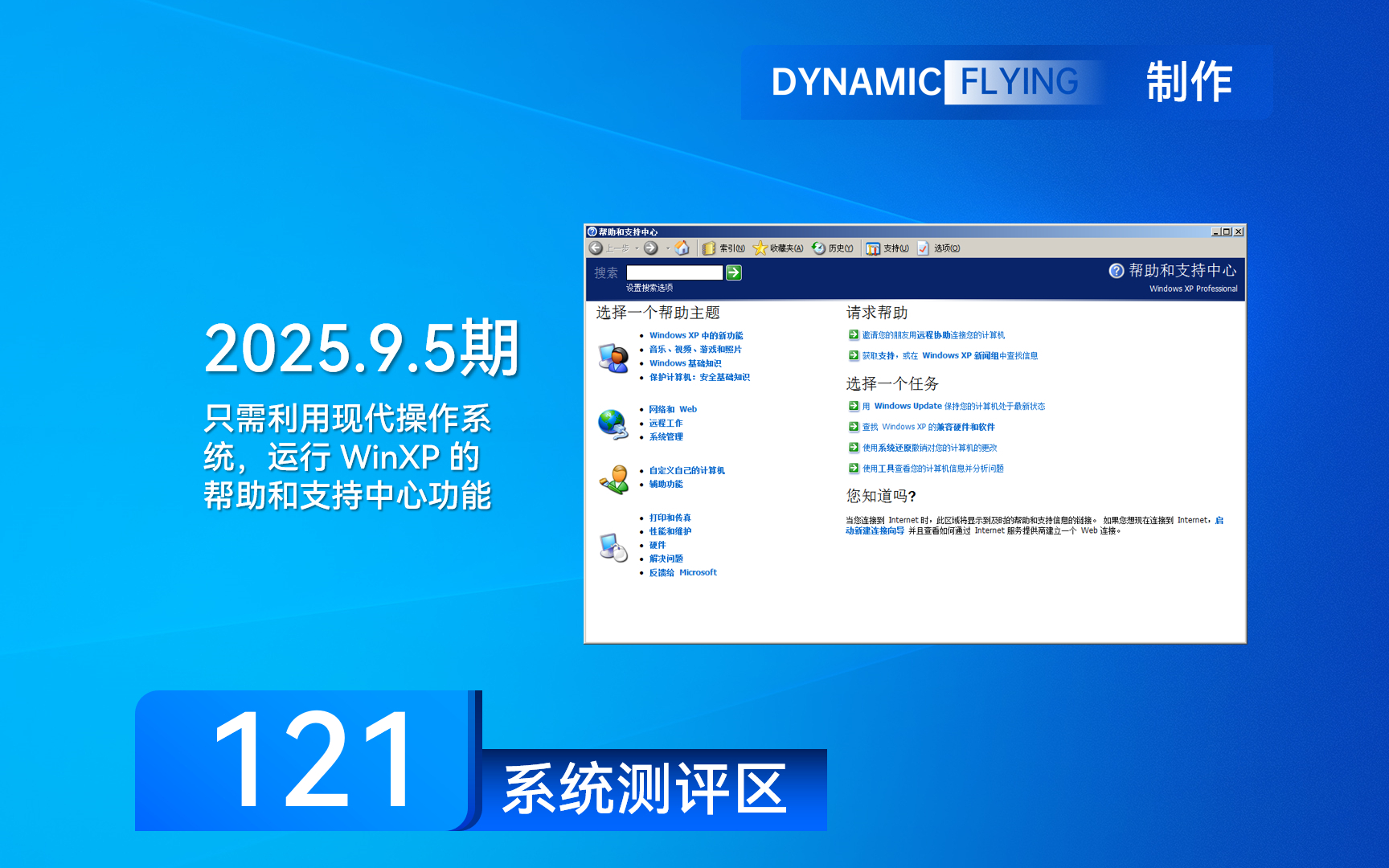Image resolution: width=1389 pixels, height=868 pixels.
Task: Click the green search Go arrow
Action: pos(734,272)
